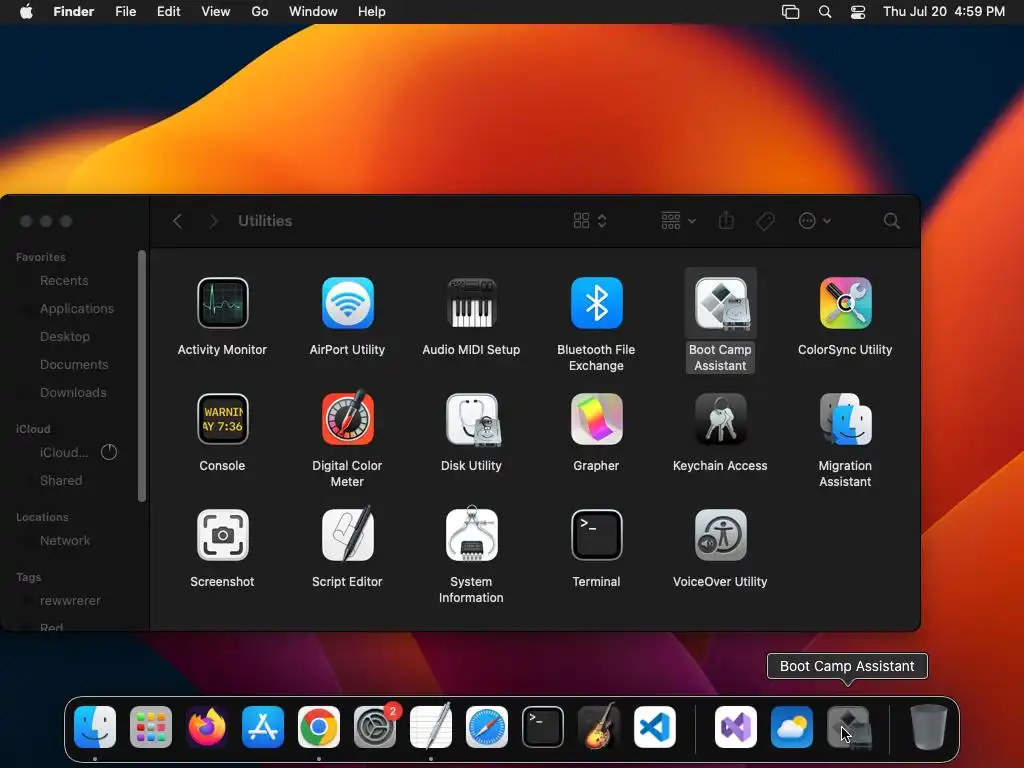
Task: Open the Weather app in Dock
Action: coord(792,726)
